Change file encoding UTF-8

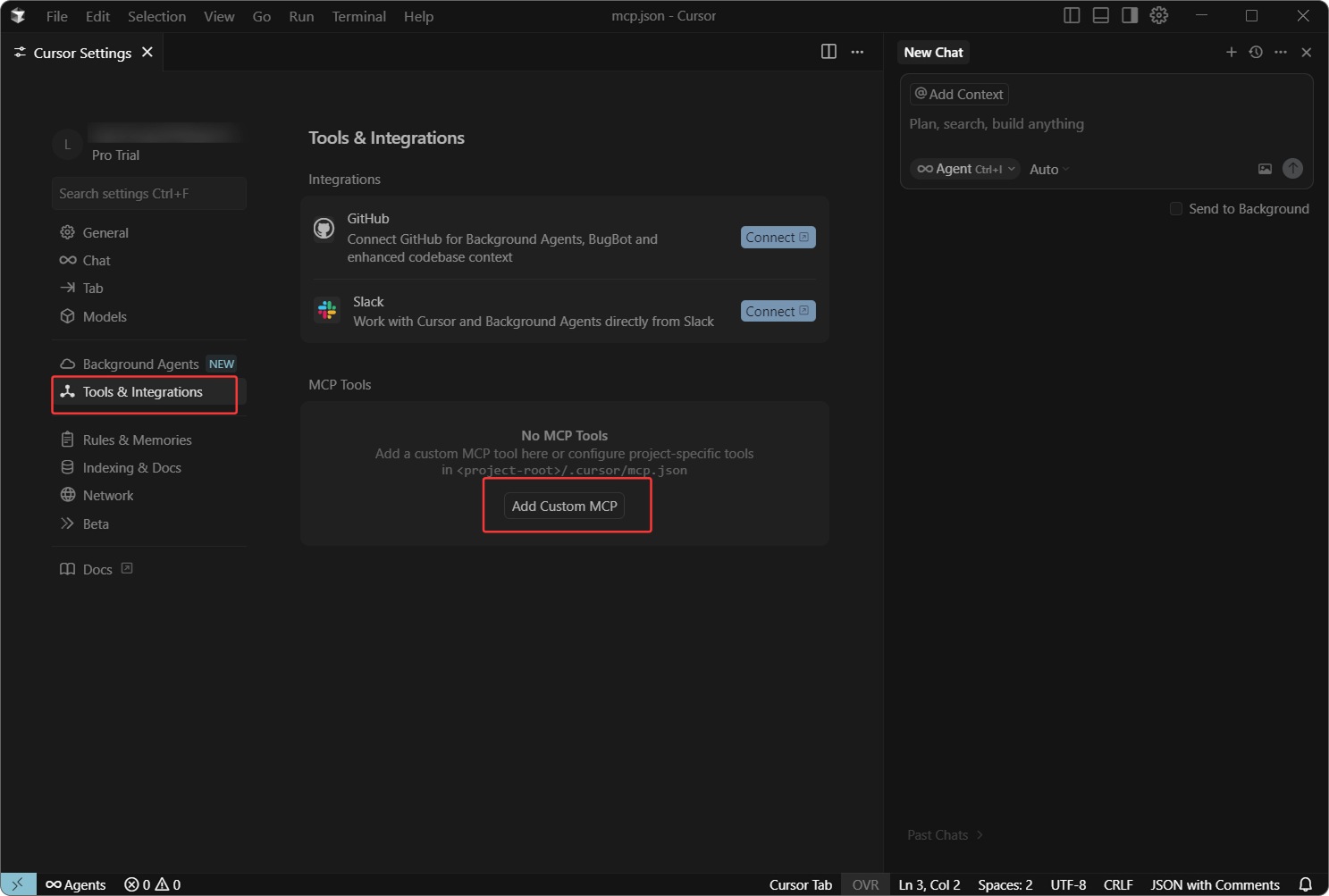tap(1068, 884)
